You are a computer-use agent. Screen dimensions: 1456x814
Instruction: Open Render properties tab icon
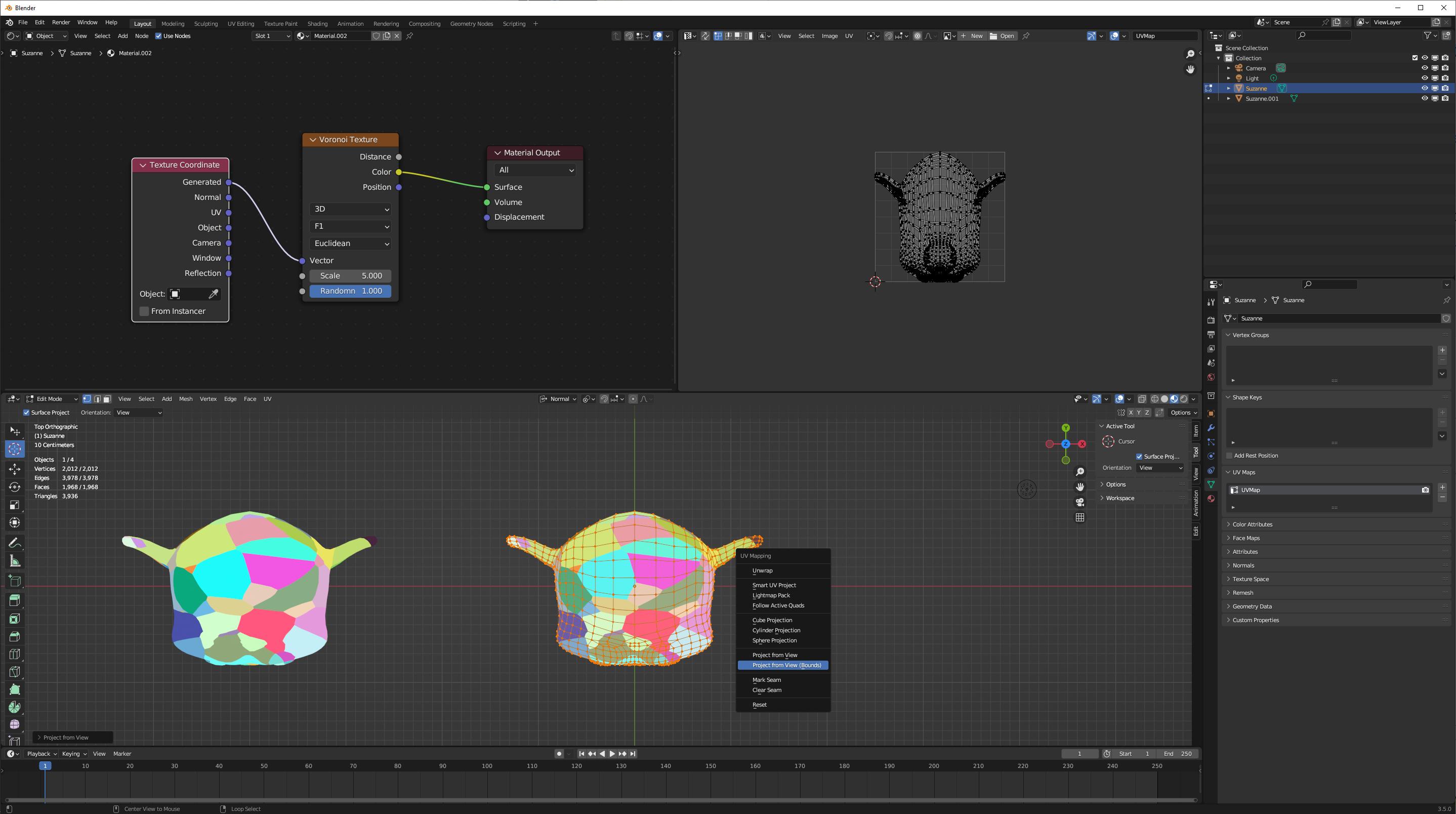point(1211,320)
